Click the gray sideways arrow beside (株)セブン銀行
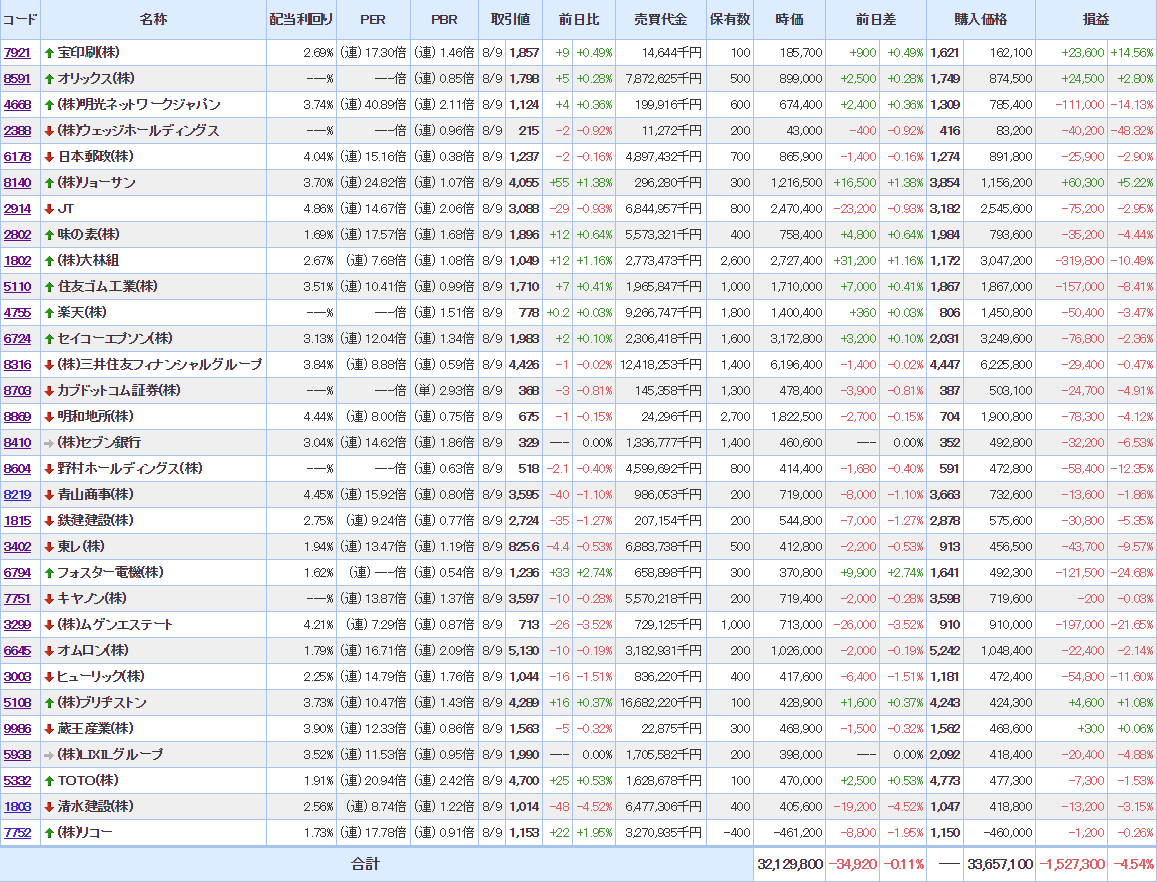This screenshot has height=882, width=1157. pos(49,442)
